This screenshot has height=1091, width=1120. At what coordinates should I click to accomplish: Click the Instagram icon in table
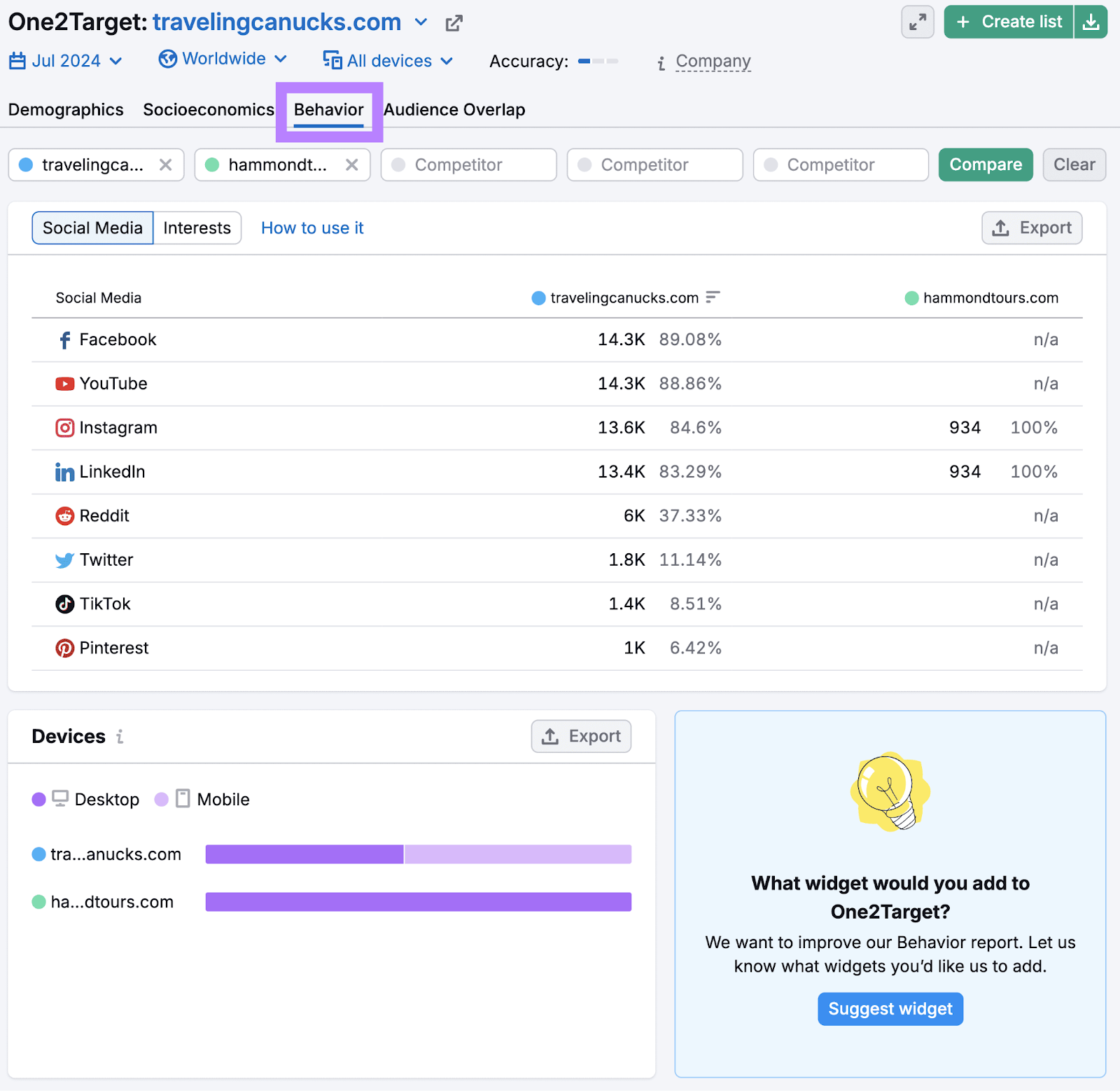[64, 428]
